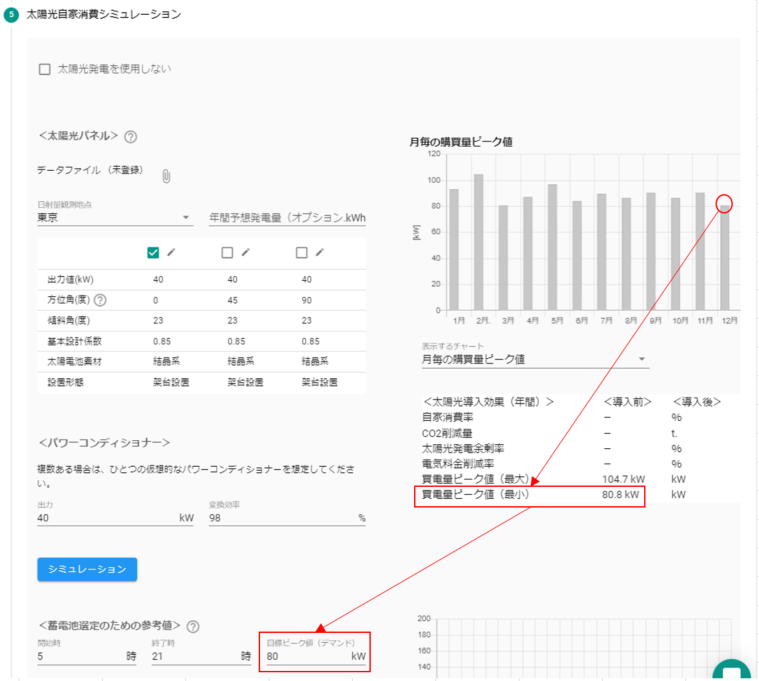The height and width of the screenshot is (681, 759).
Task: Click the 変換効率 input field
Action: [280, 518]
